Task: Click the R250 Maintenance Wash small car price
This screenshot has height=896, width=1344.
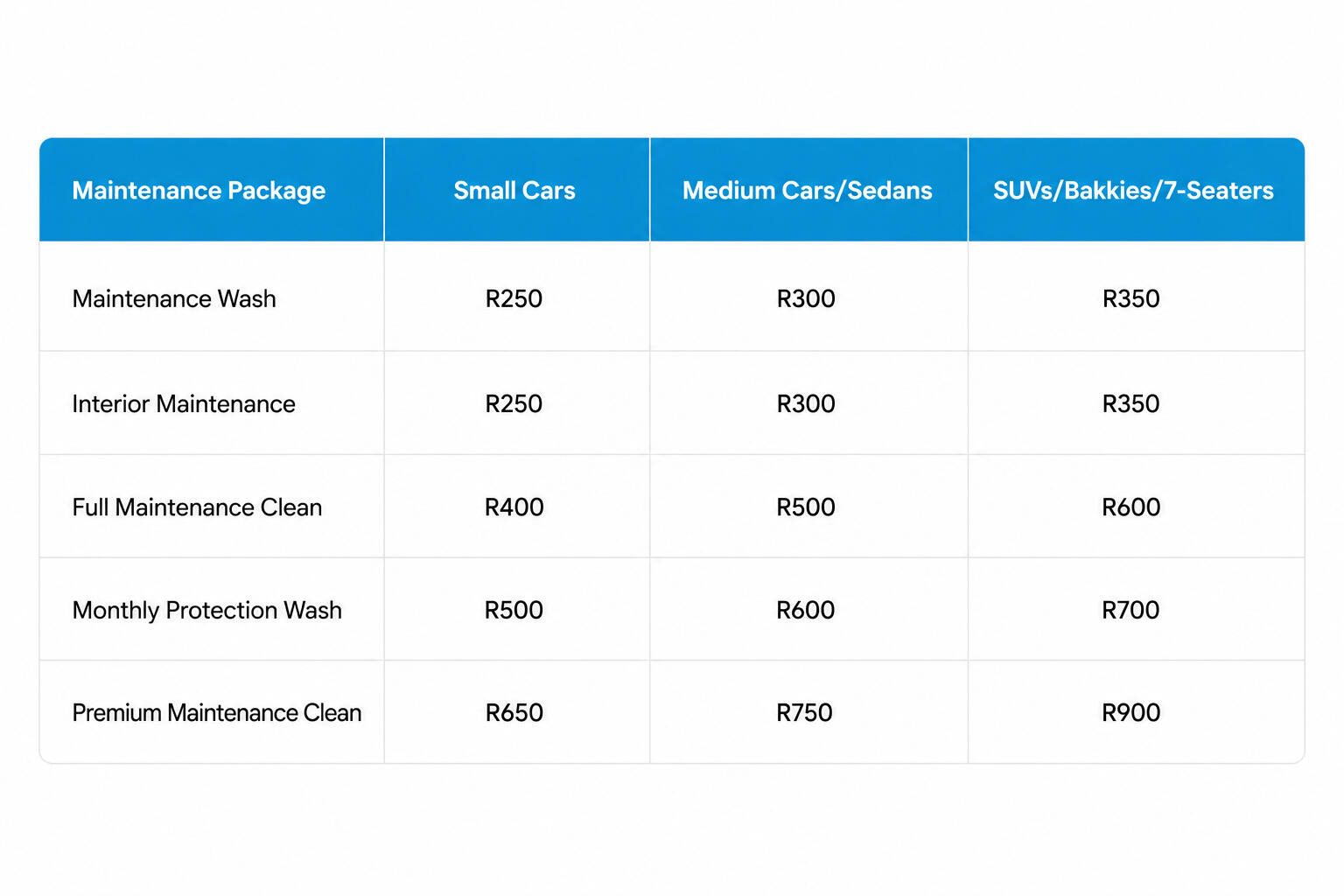Action: click(514, 299)
